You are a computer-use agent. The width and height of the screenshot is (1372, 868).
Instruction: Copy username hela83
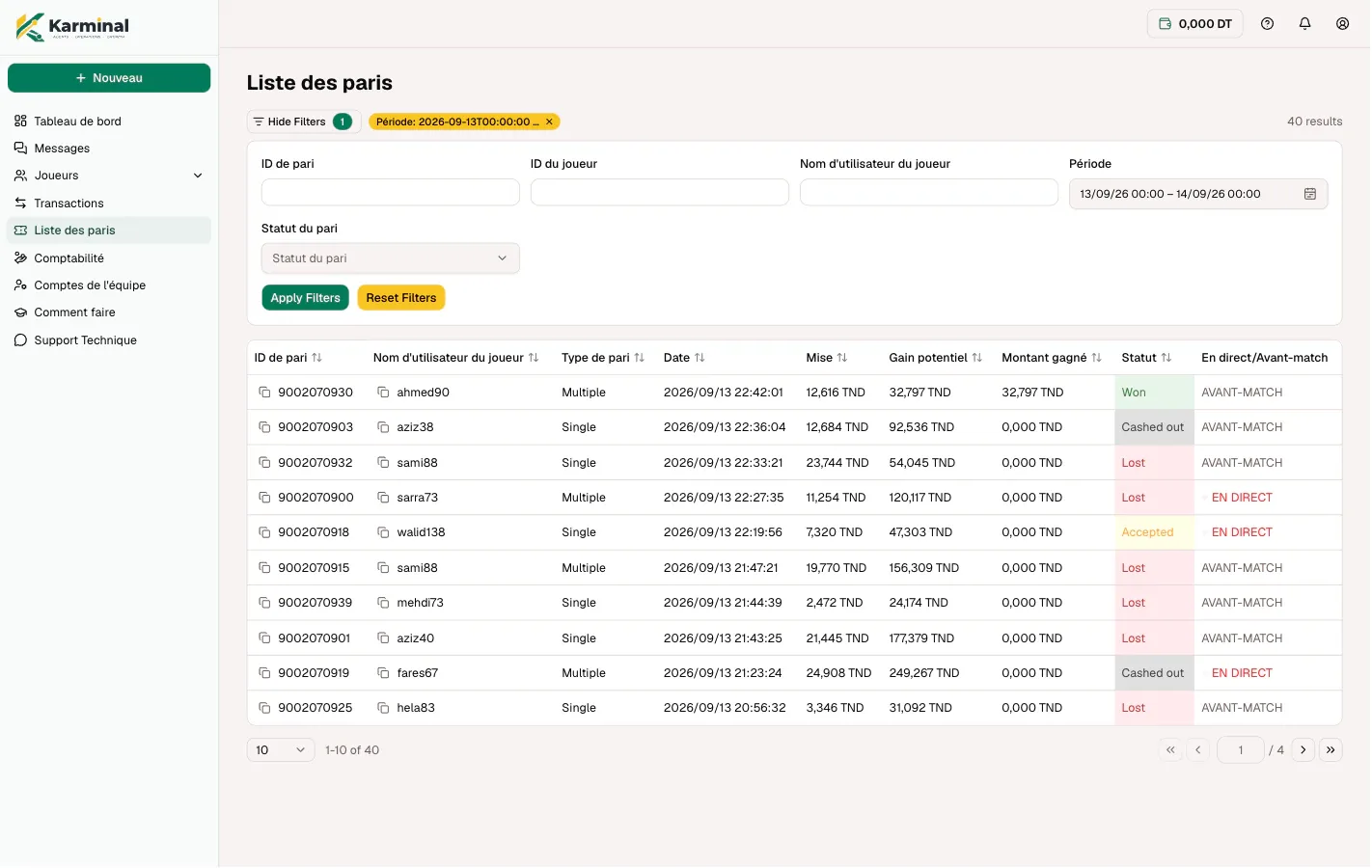383,708
